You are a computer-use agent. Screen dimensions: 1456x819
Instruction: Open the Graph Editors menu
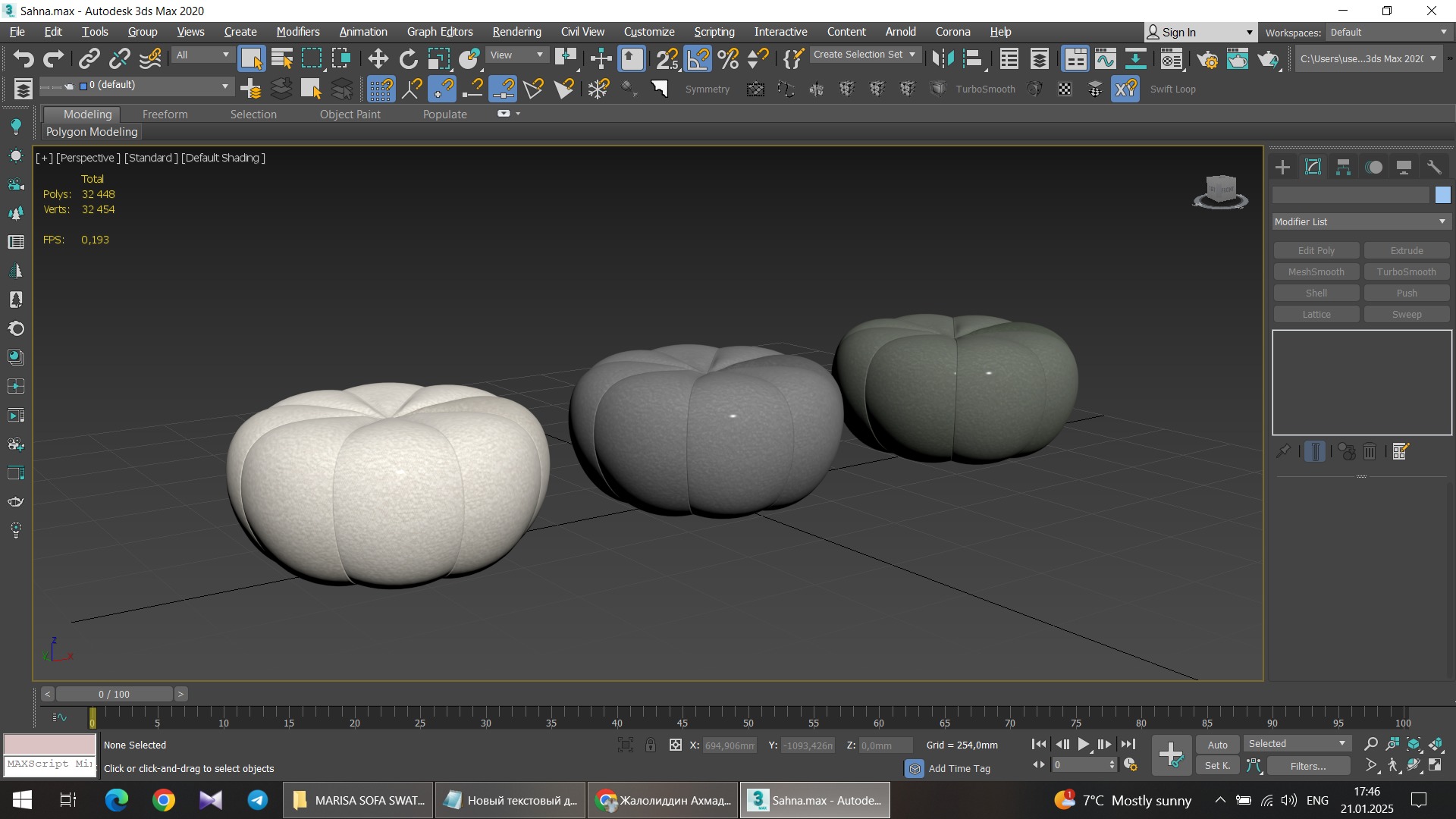(439, 32)
